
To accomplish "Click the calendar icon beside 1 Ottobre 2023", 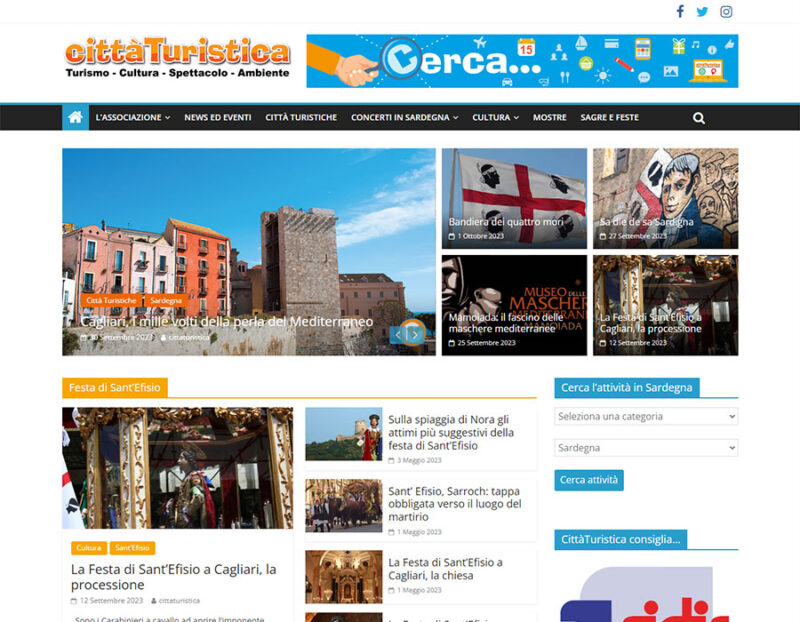I will (450, 238).
